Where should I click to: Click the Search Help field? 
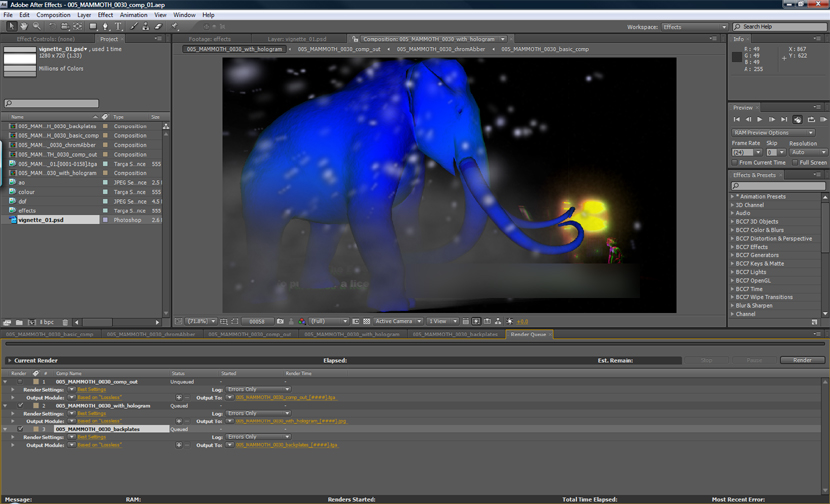tap(779, 26)
